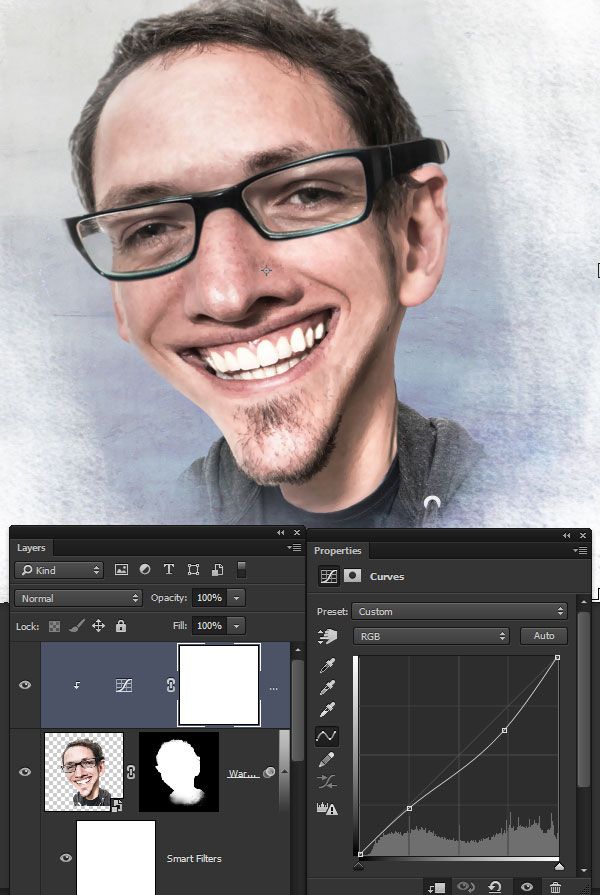Select draw curve pencil tool
The height and width of the screenshot is (895, 600).
point(326,760)
